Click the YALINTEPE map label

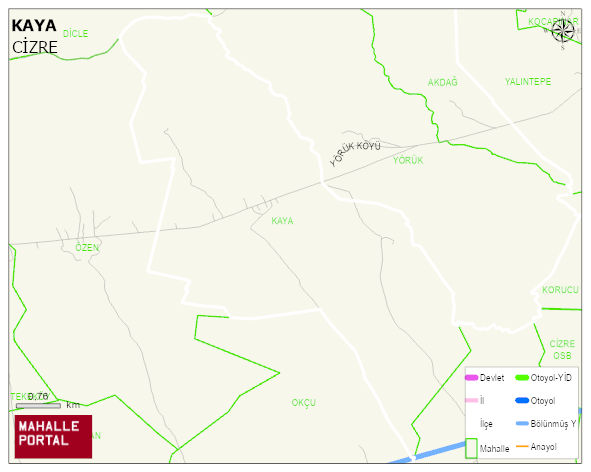point(528,81)
